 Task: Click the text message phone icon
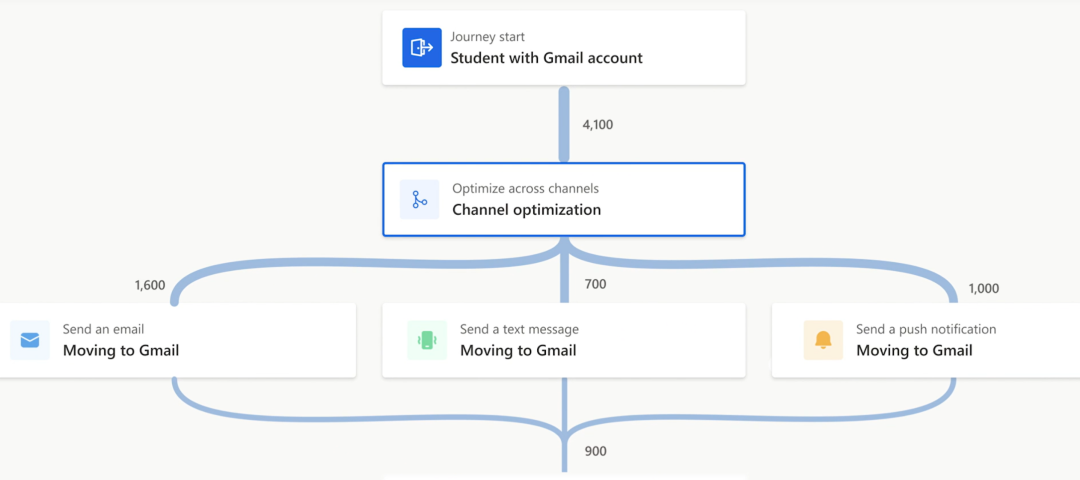pyautogui.click(x=427, y=340)
